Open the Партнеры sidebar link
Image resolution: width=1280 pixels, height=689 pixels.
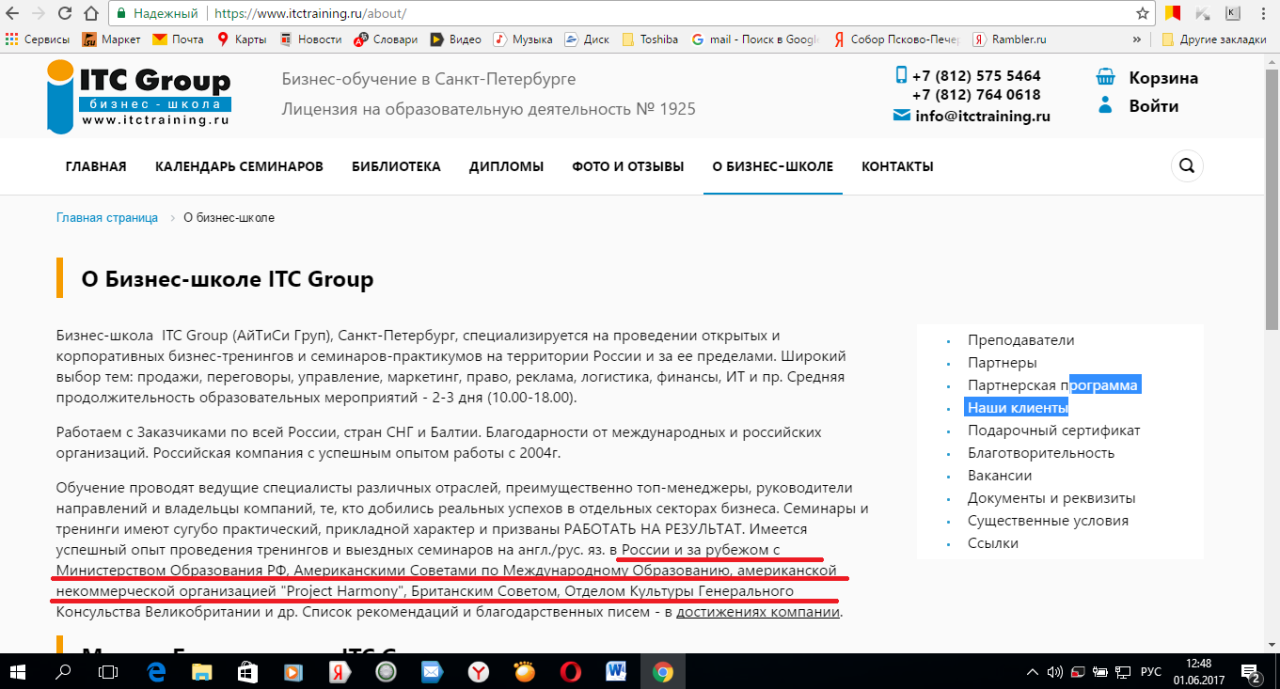(1002, 362)
